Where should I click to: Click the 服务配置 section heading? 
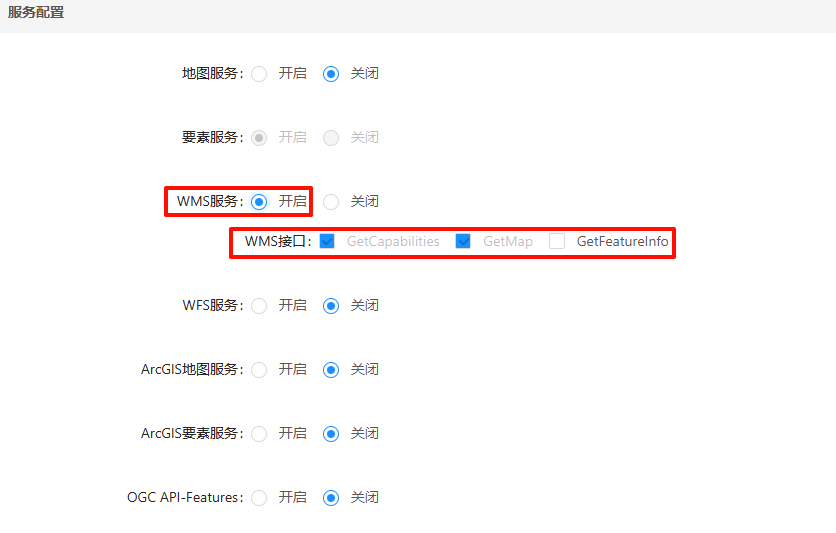[x=36, y=12]
